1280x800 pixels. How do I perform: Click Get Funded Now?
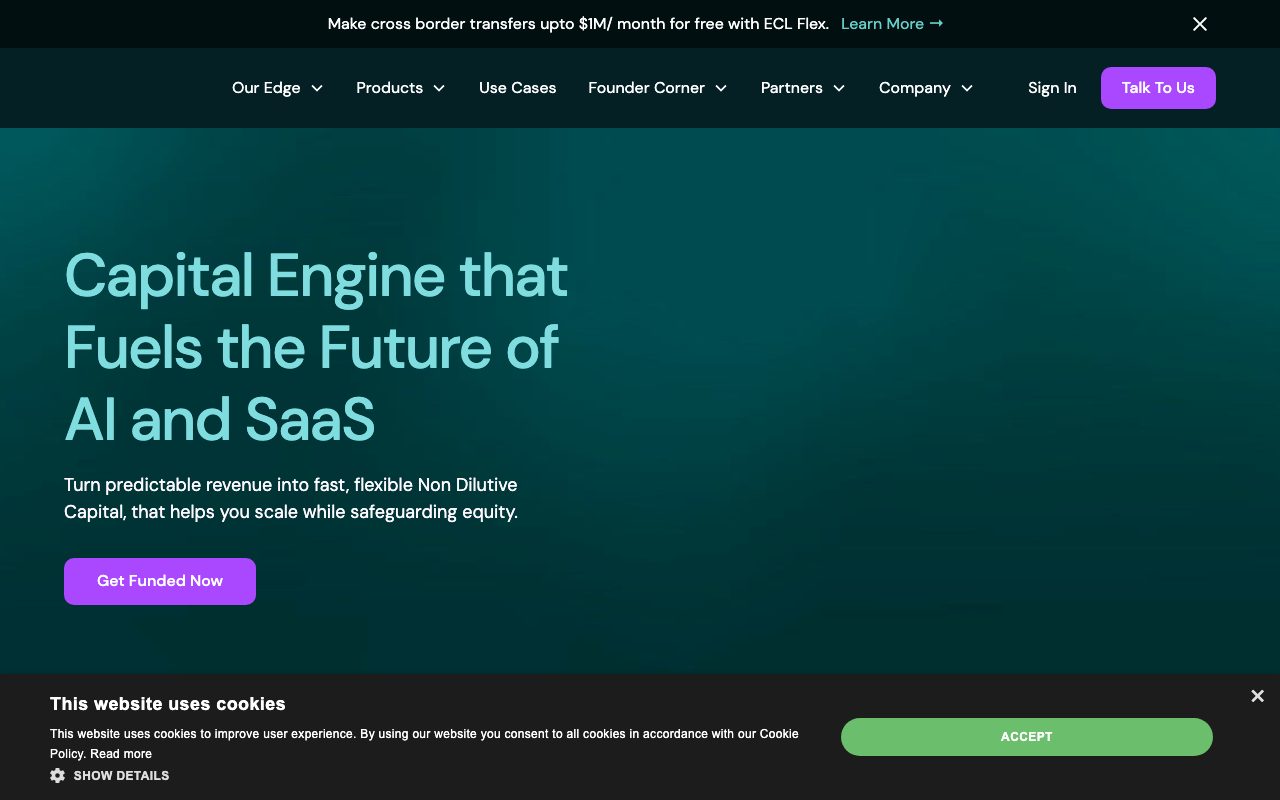pos(160,581)
